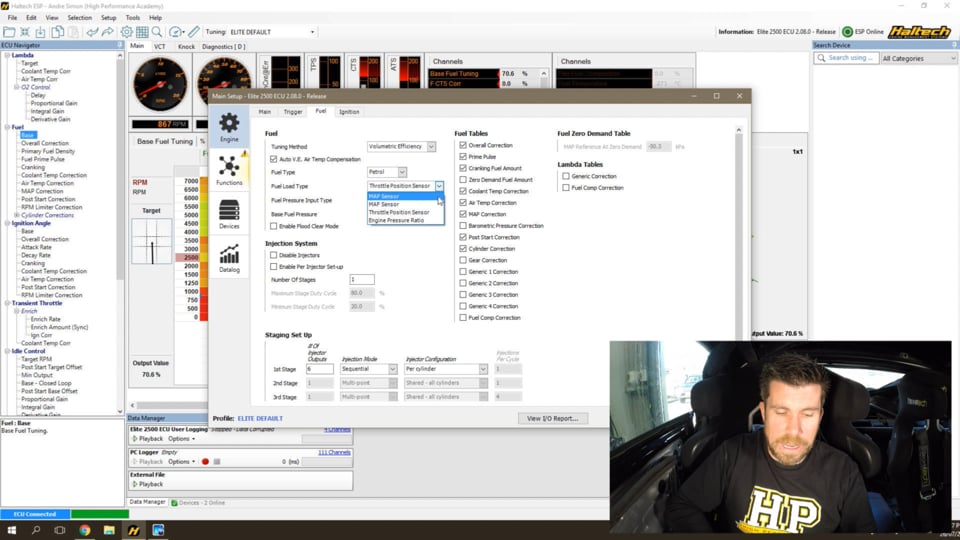Enable Gear Correction checkbox

pos(463,260)
